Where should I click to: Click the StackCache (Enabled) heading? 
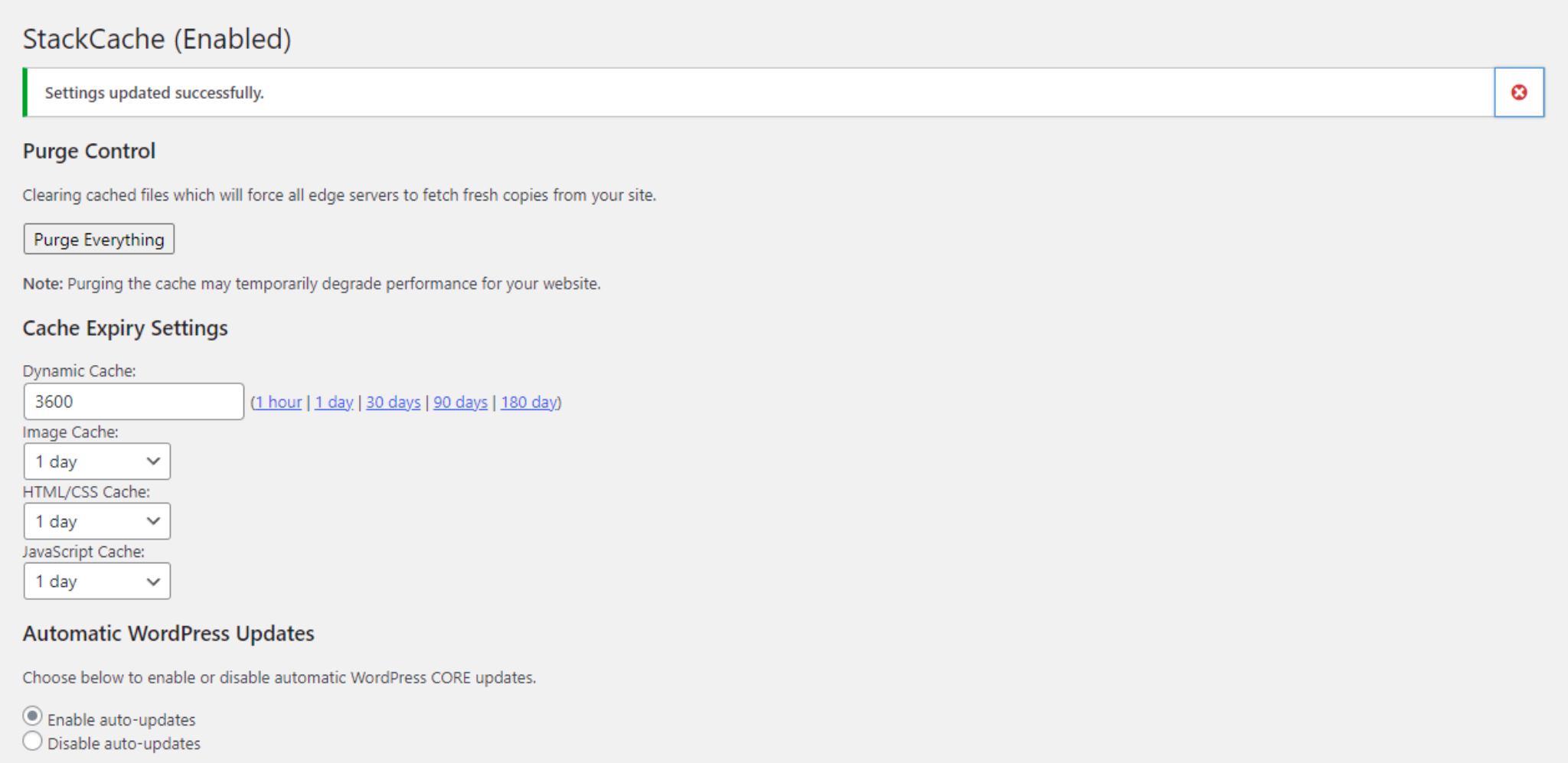(x=157, y=39)
